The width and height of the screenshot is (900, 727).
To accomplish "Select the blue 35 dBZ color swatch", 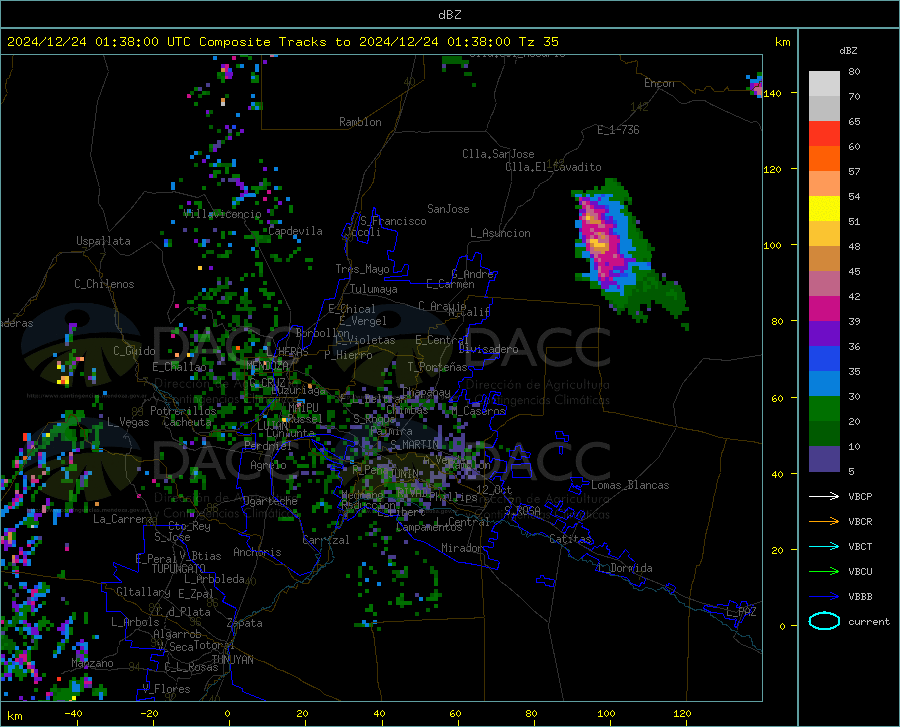I will pos(824,359).
